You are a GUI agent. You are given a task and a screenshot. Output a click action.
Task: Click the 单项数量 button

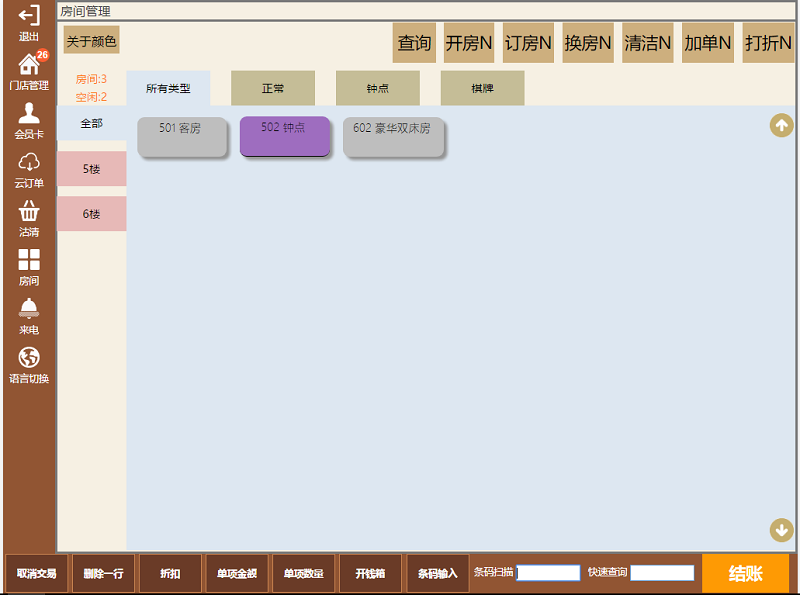(304, 574)
